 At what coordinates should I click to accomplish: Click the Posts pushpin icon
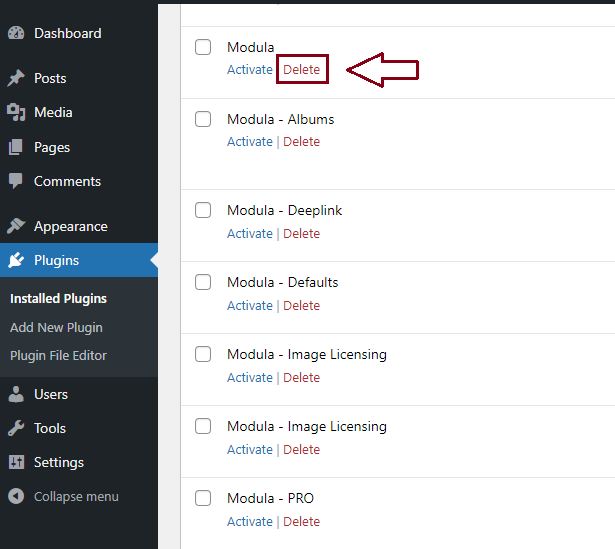pos(16,78)
